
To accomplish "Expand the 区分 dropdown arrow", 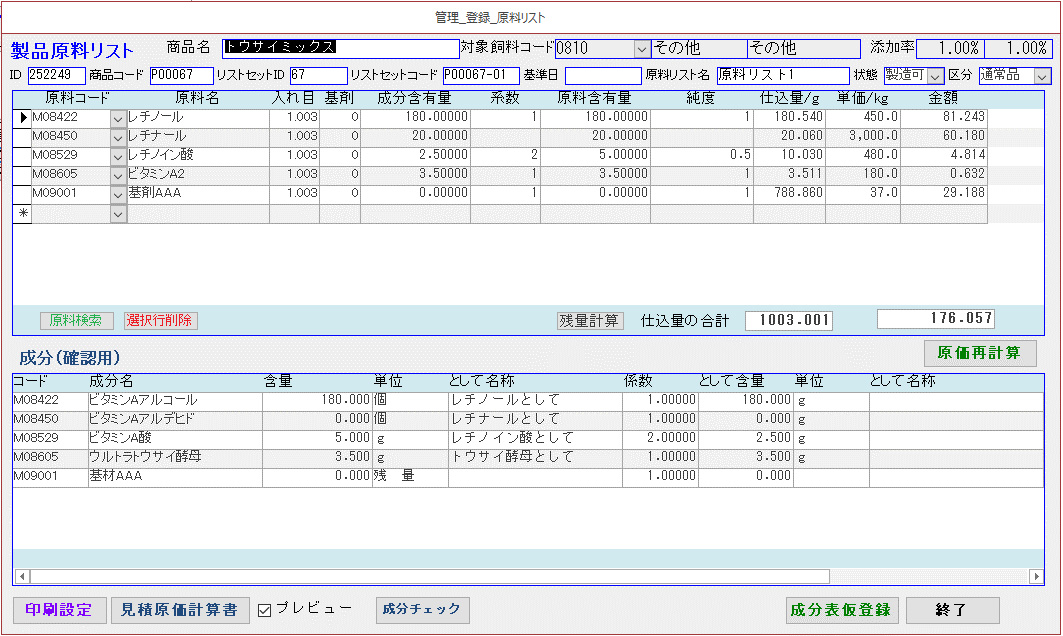I will click(x=1042, y=76).
